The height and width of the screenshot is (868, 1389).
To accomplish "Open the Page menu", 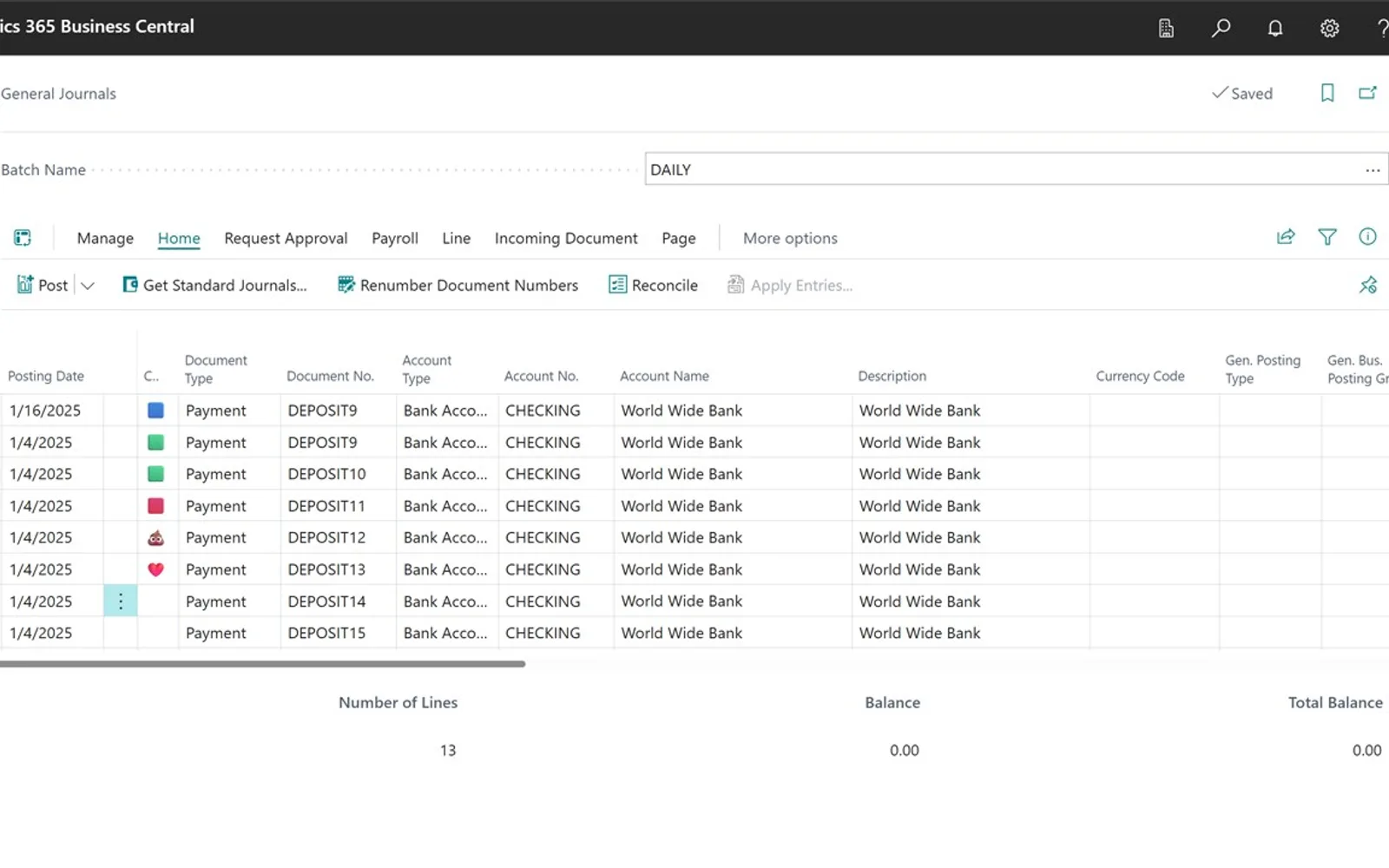I will pyautogui.click(x=679, y=238).
